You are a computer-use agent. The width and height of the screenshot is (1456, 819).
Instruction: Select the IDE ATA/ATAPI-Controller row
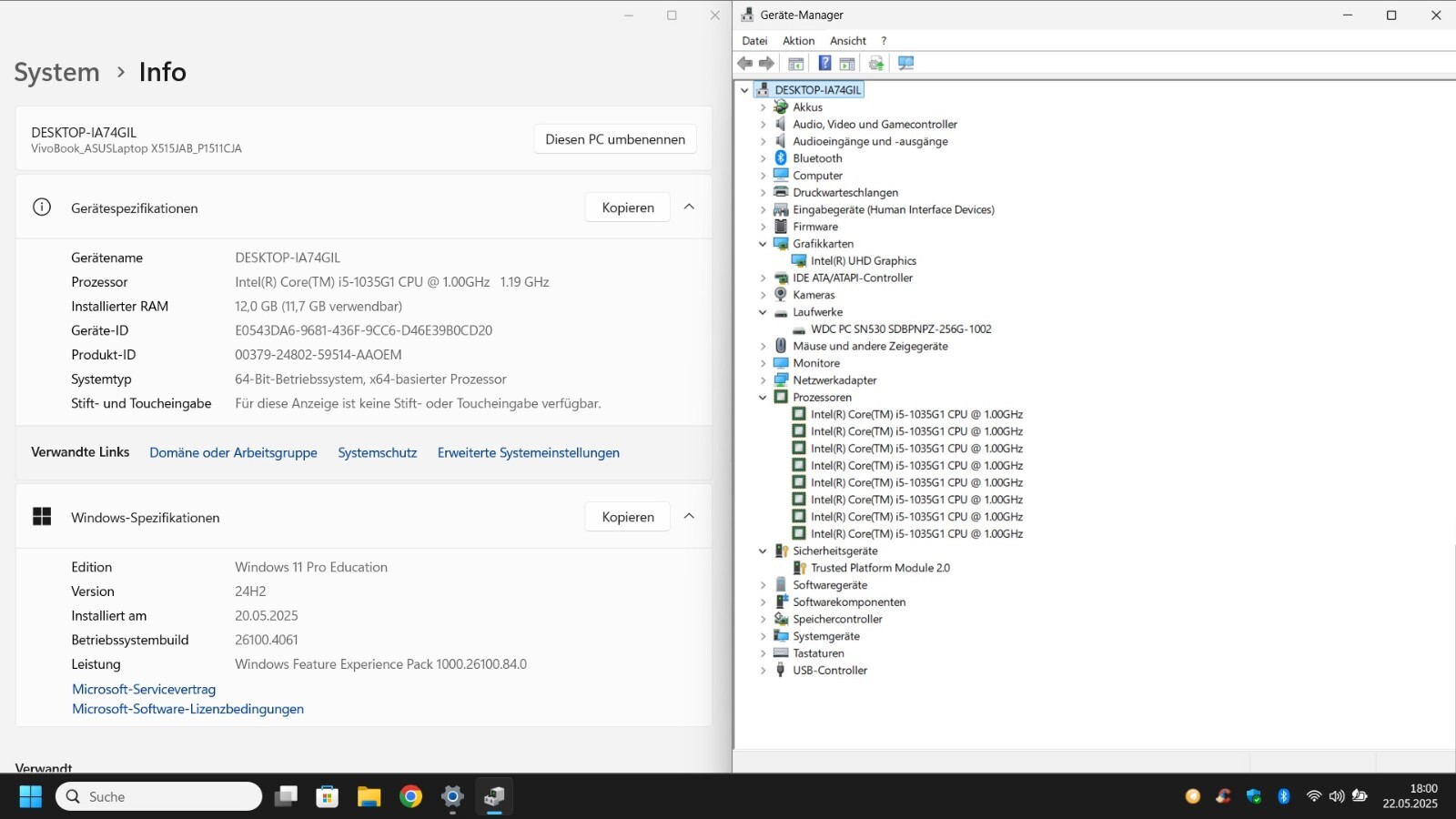click(843, 278)
